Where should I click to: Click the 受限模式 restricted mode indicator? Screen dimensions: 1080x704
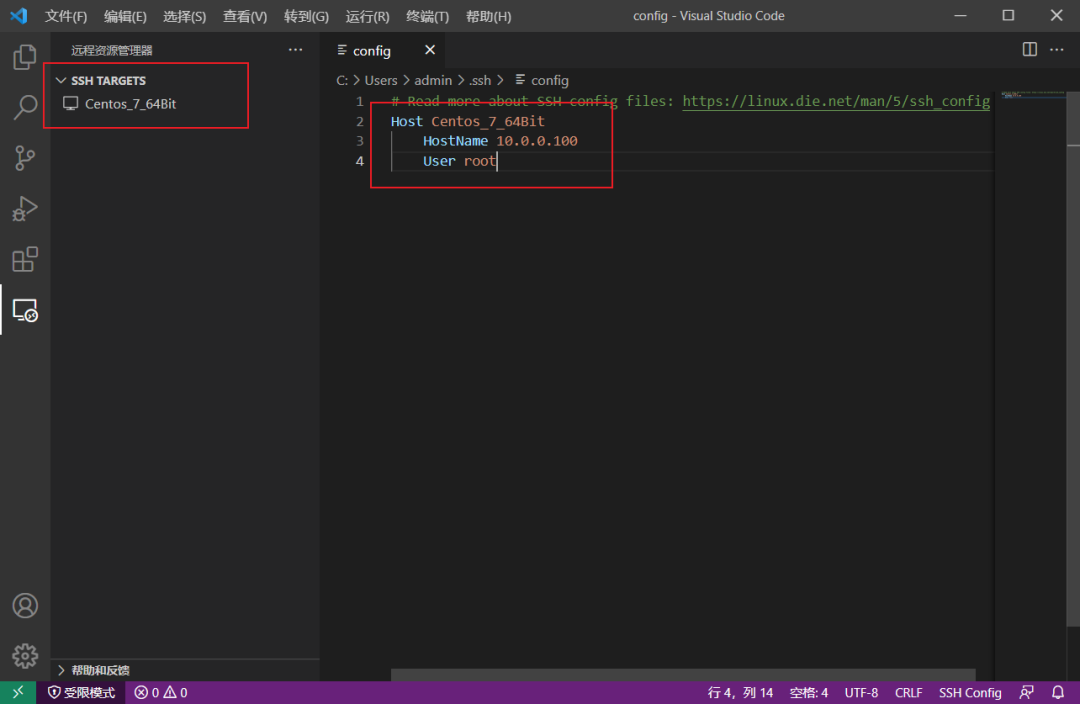point(81,692)
